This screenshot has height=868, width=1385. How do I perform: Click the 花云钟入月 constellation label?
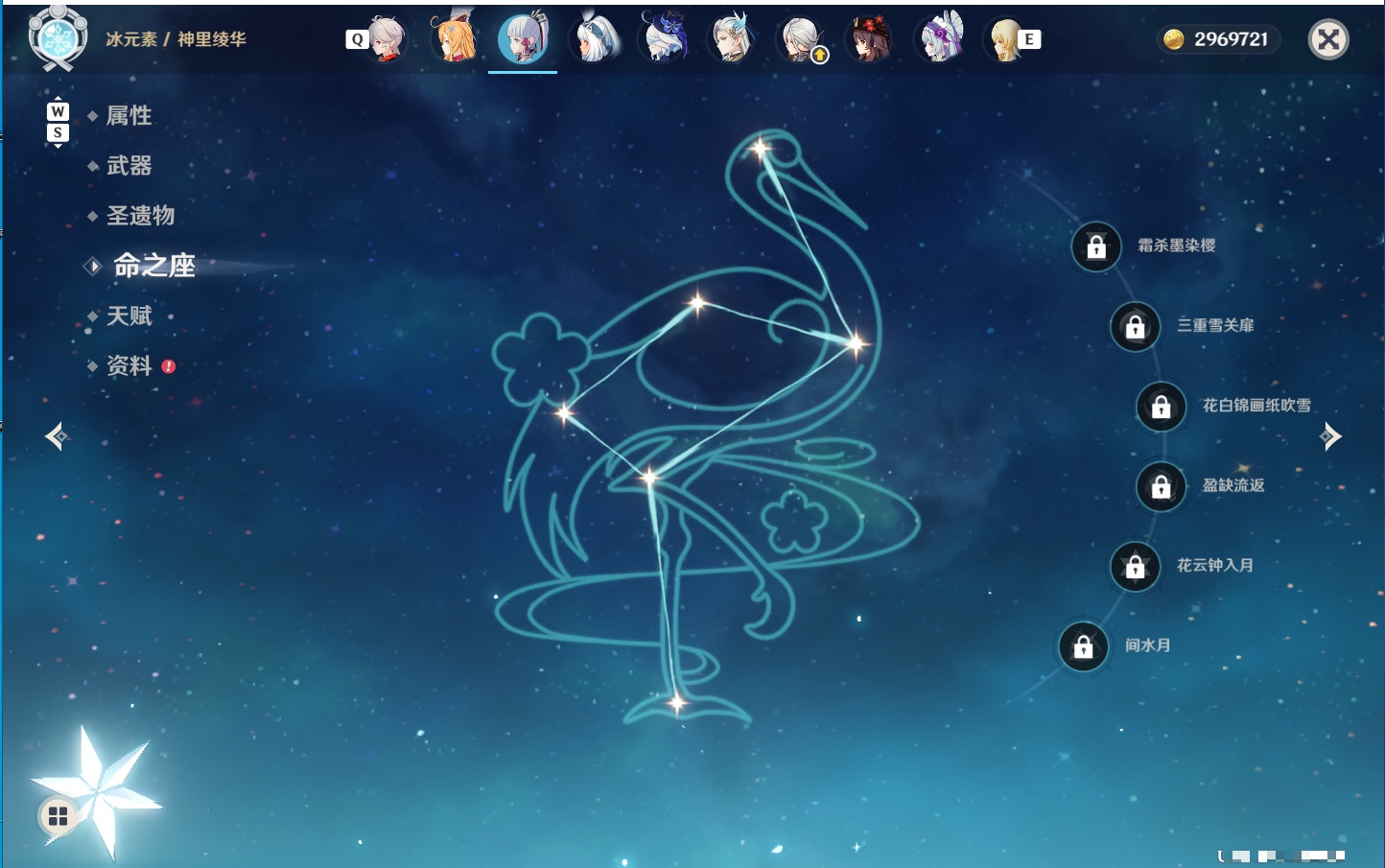(1215, 565)
